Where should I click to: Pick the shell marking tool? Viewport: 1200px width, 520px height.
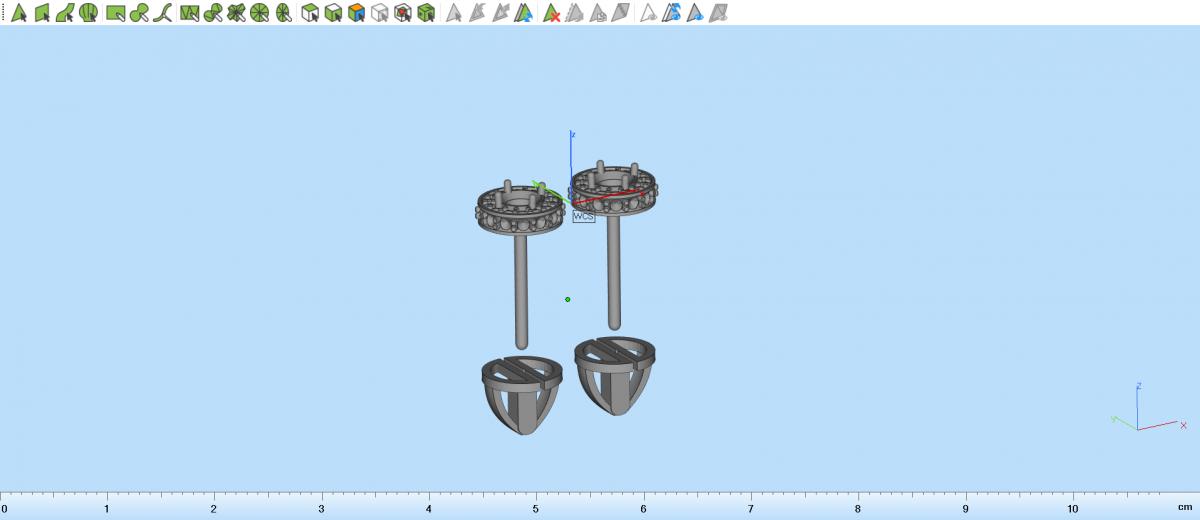click(89, 13)
